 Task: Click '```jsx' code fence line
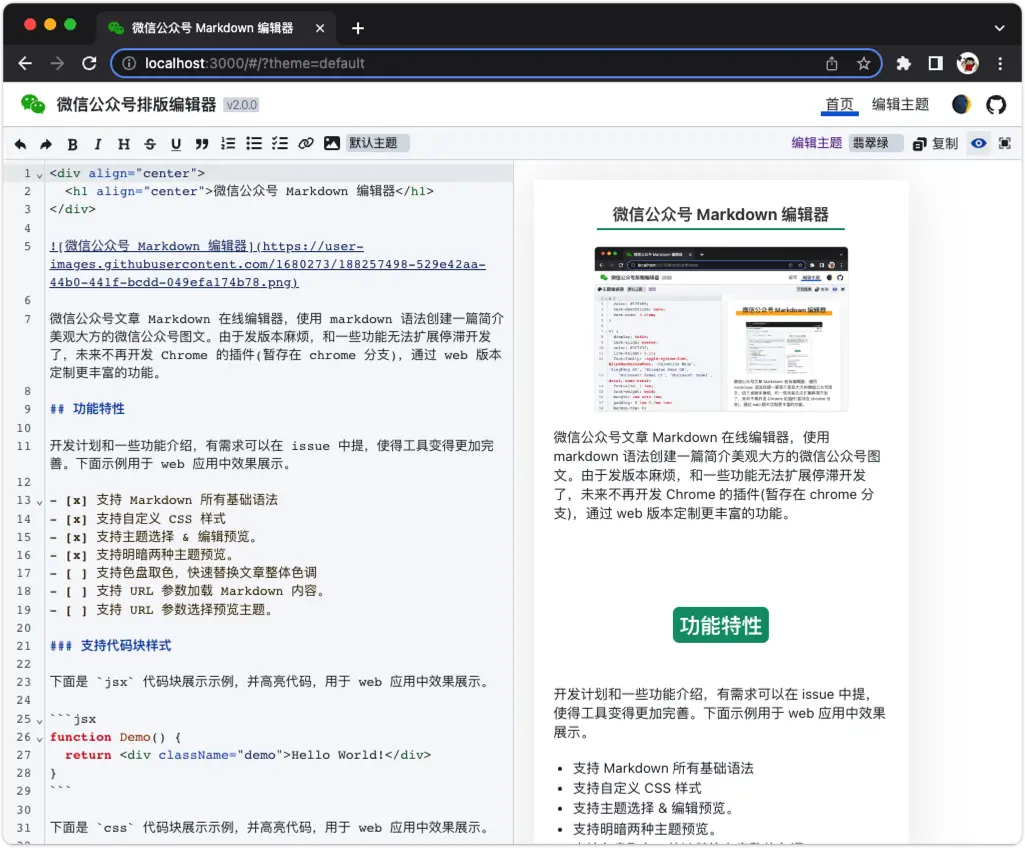tap(73, 719)
